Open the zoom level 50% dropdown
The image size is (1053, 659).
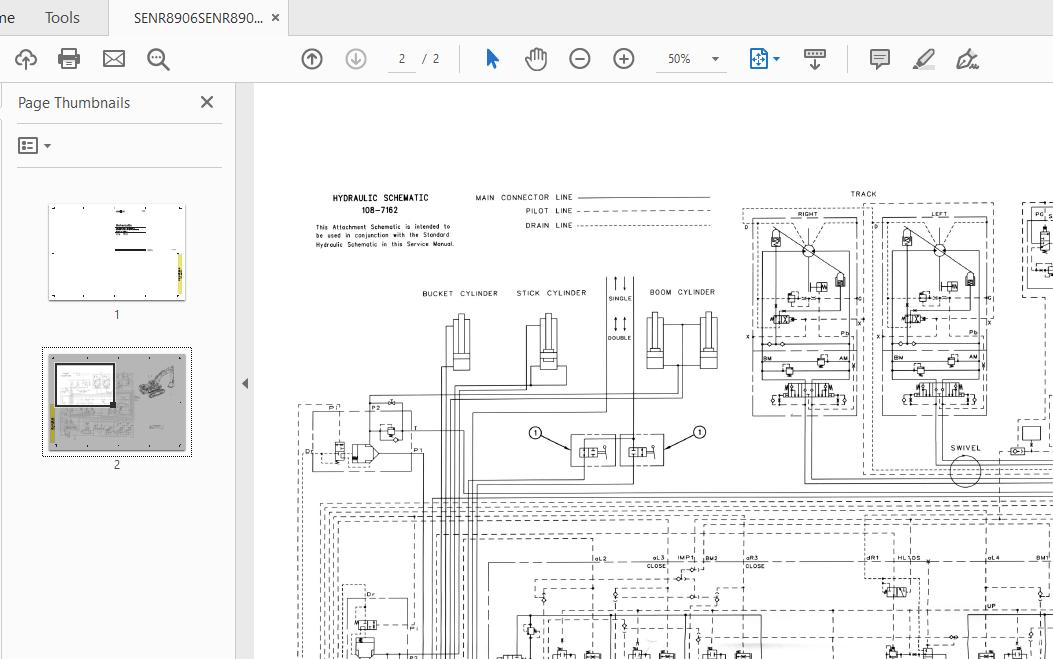(x=715, y=59)
